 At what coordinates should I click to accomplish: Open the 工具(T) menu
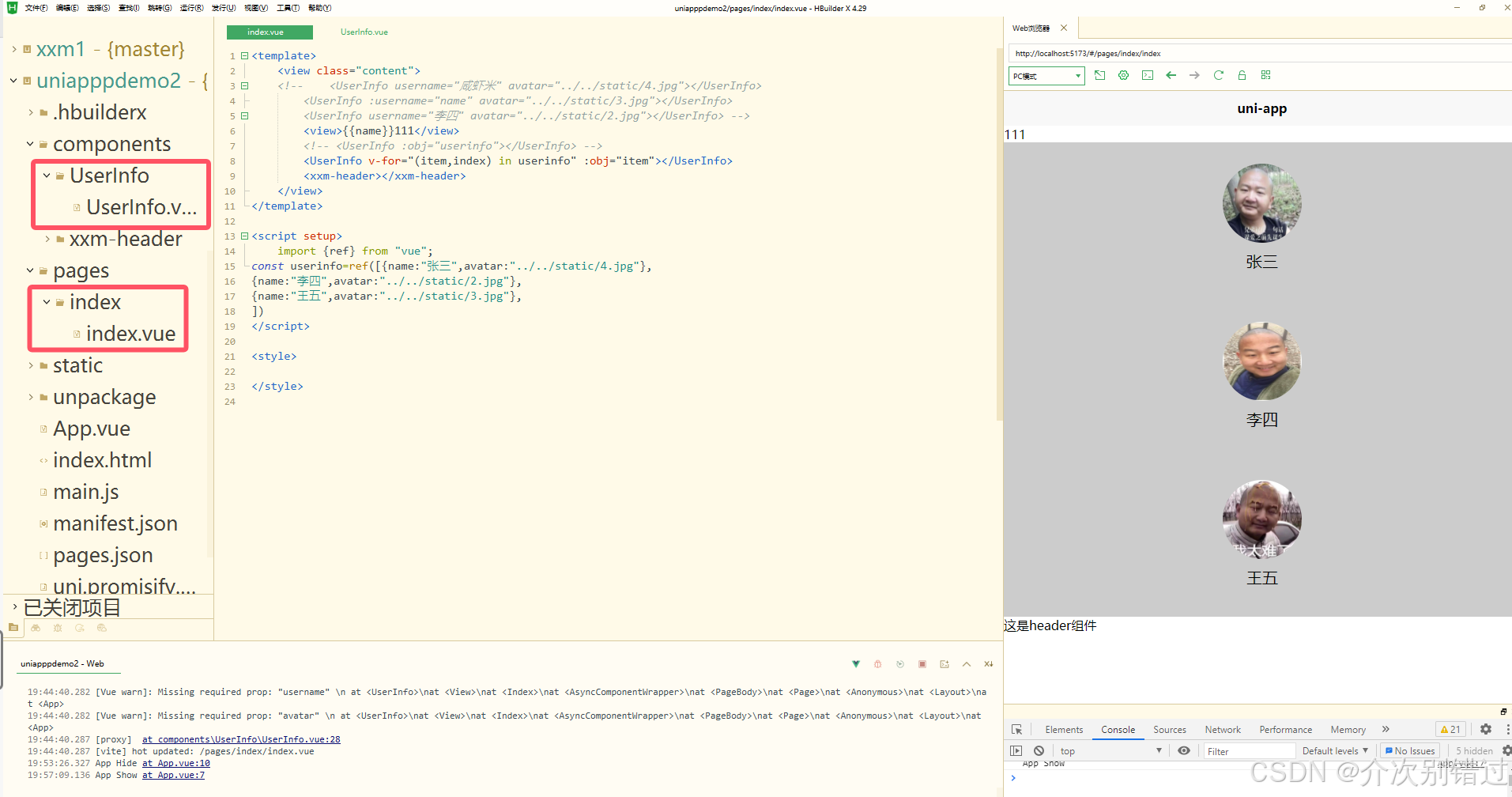[288, 8]
